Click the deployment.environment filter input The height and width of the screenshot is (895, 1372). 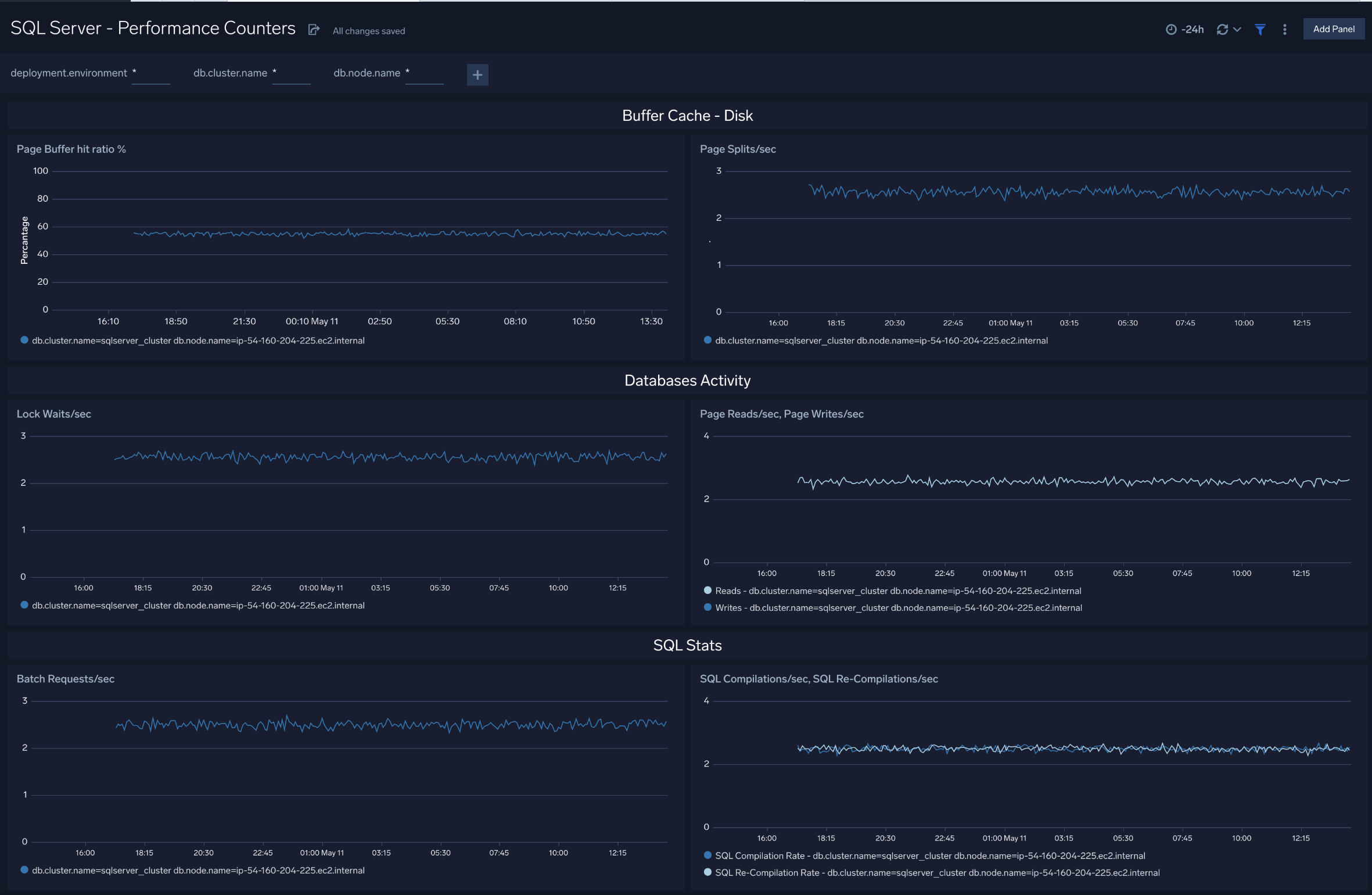(x=150, y=74)
